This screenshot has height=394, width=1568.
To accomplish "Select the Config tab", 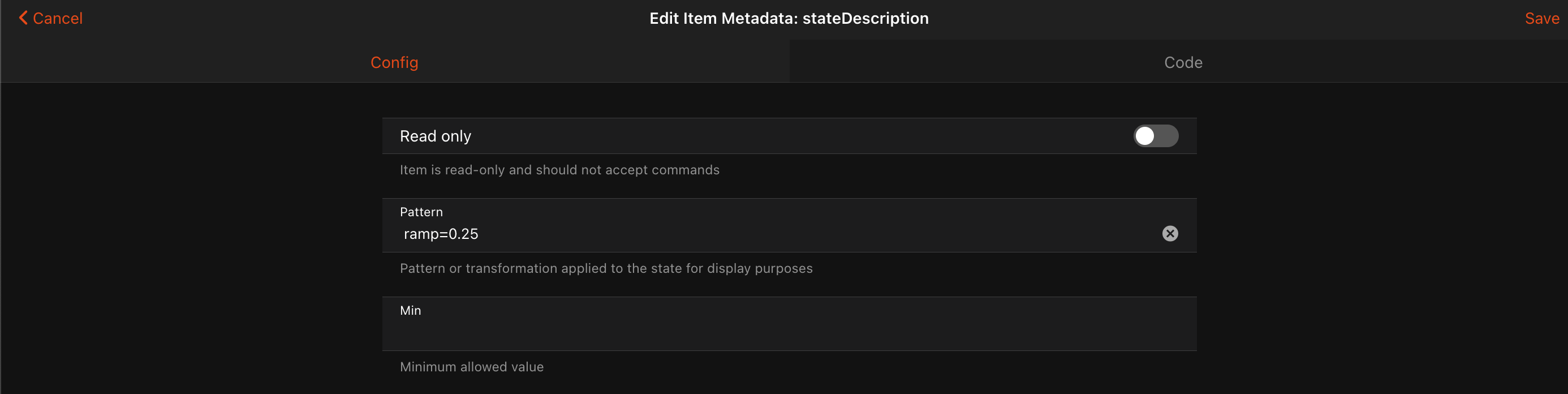I will coord(394,62).
